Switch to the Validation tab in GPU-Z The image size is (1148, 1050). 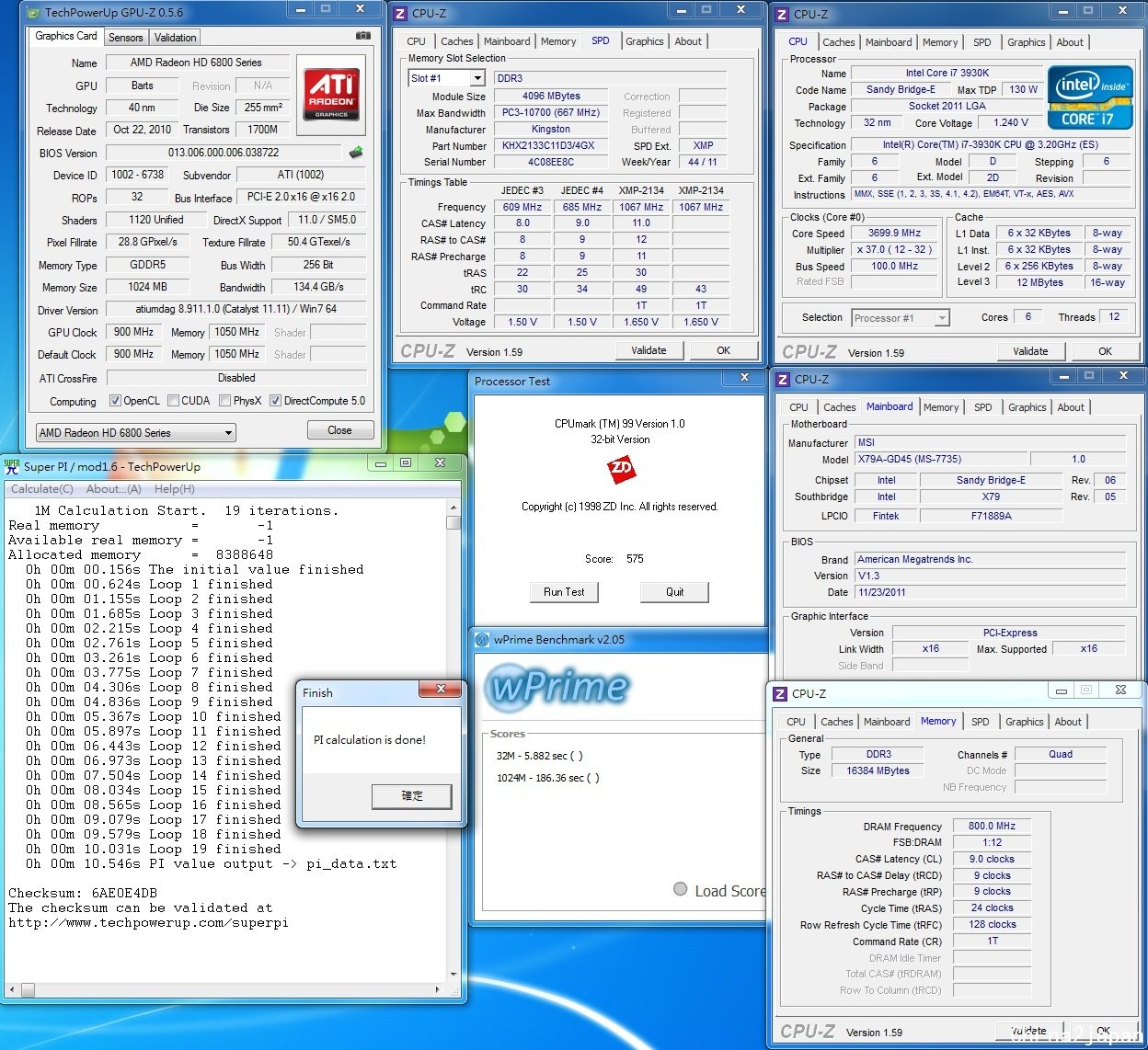point(175,38)
